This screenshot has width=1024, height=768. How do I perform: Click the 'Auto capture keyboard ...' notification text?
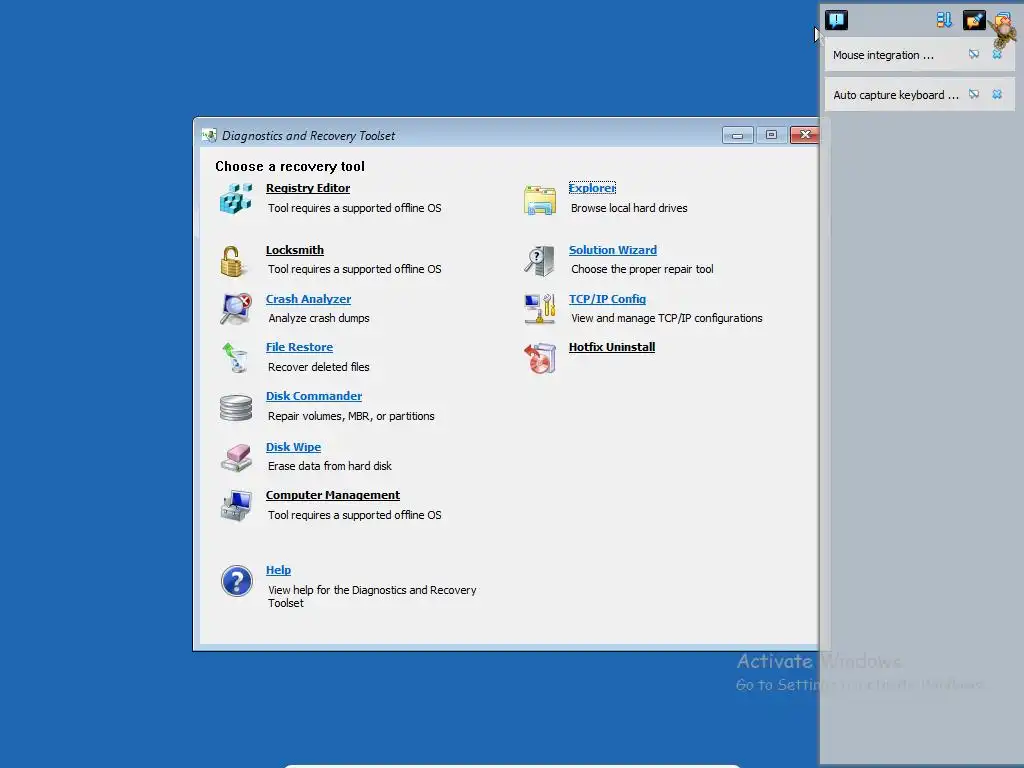[x=896, y=95]
